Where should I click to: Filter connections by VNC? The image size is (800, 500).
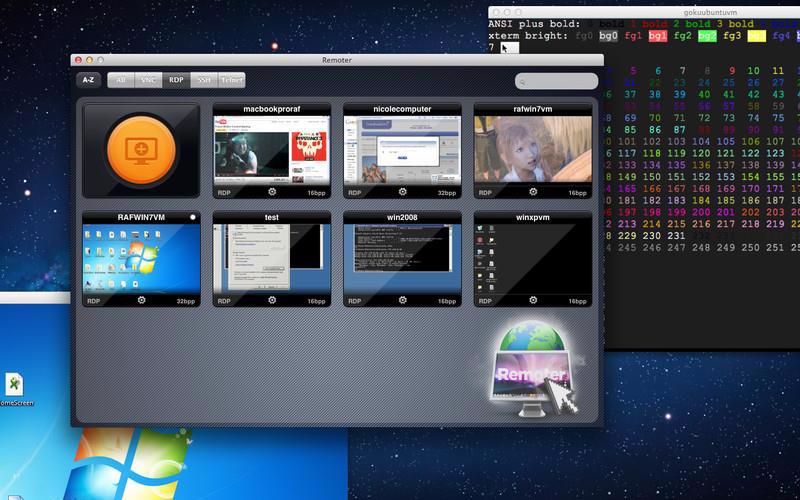(x=148, y=80)
